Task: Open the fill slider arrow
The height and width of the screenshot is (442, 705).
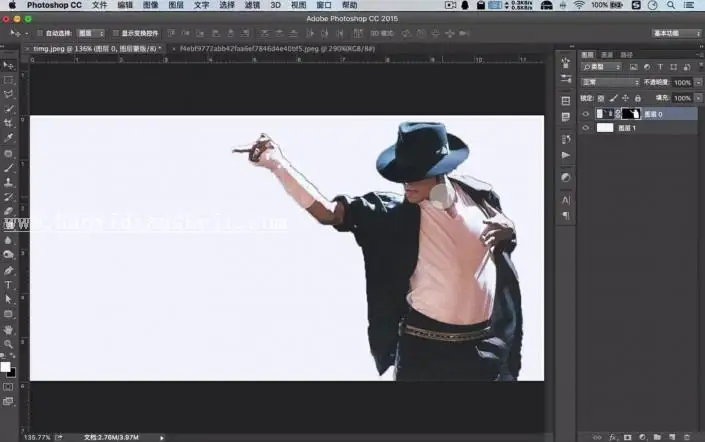Action: tap(698, 98)
